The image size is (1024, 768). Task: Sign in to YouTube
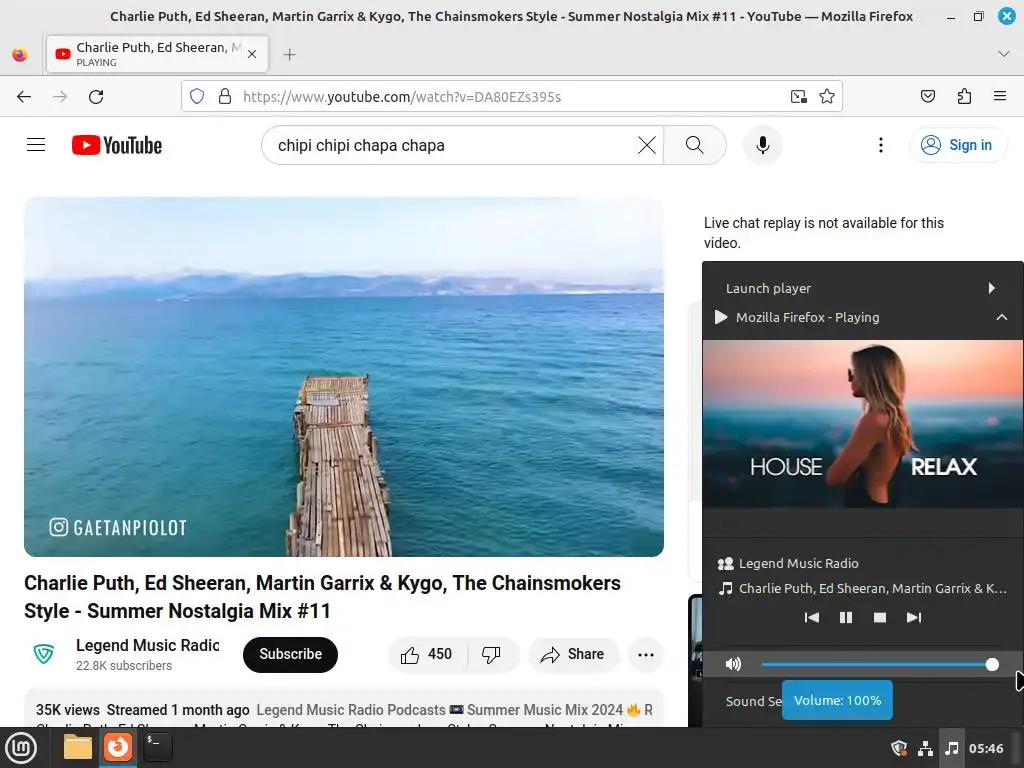tap(957, 145)
